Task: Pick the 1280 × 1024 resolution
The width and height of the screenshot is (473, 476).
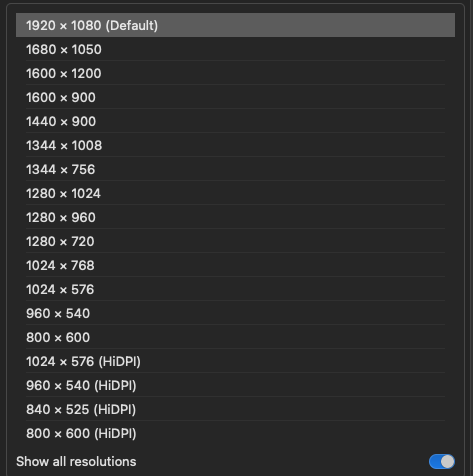Action: pos(235,193)
